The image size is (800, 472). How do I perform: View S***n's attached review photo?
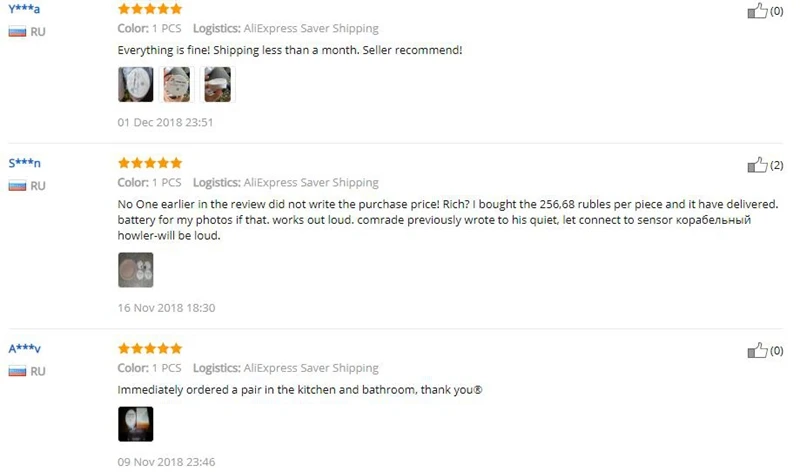[x=136, y=270]
